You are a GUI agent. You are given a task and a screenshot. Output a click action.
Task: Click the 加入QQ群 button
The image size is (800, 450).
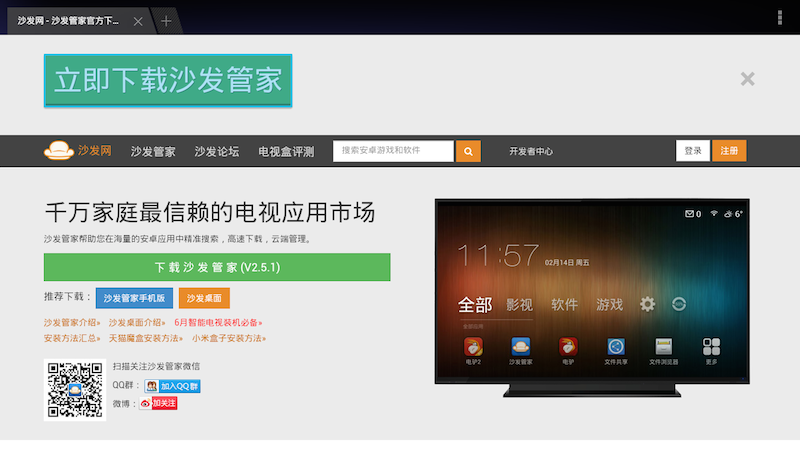coord(172,386)
